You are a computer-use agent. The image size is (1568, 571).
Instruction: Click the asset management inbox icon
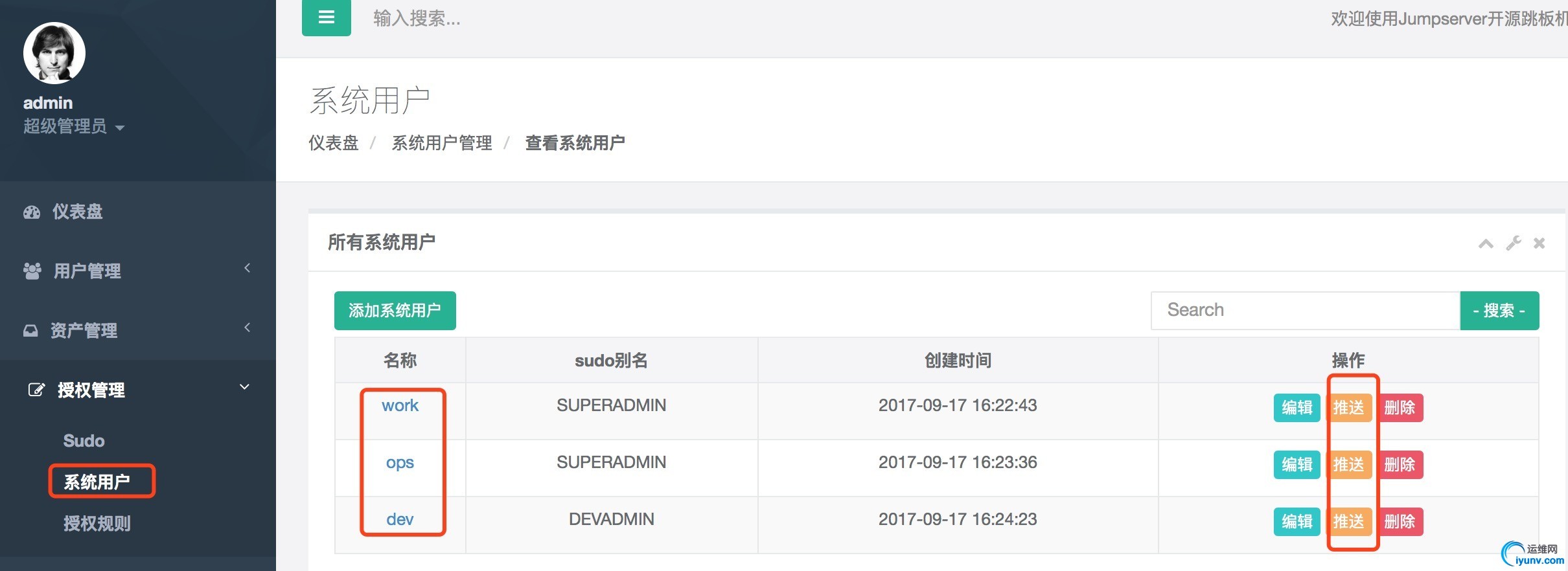coord(30,331)
